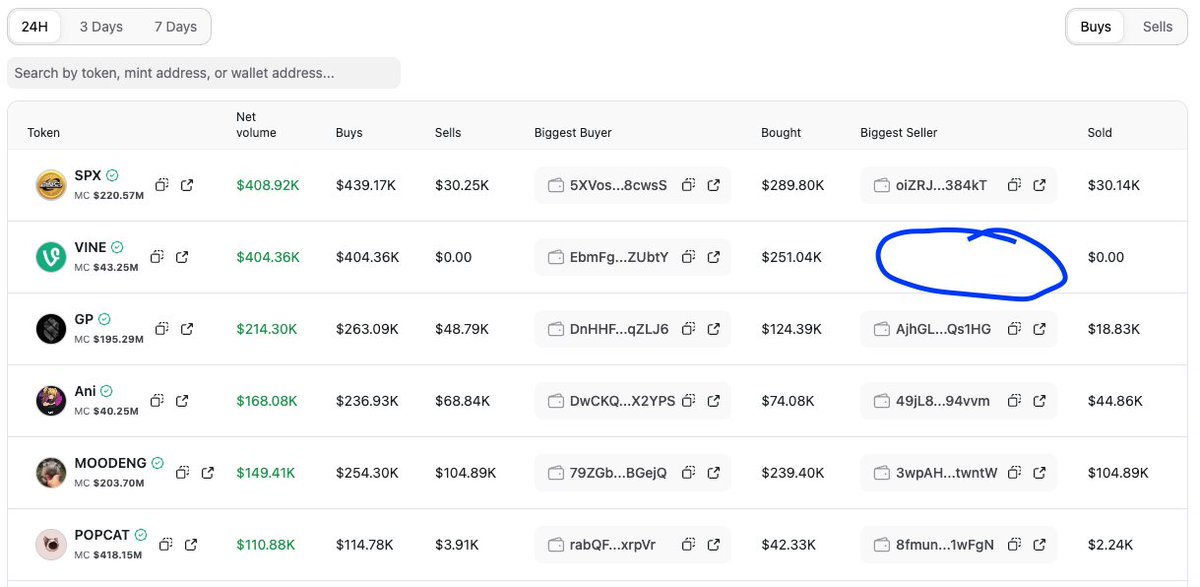
Task: Open VINE token in external link
Action: (182, 257)
